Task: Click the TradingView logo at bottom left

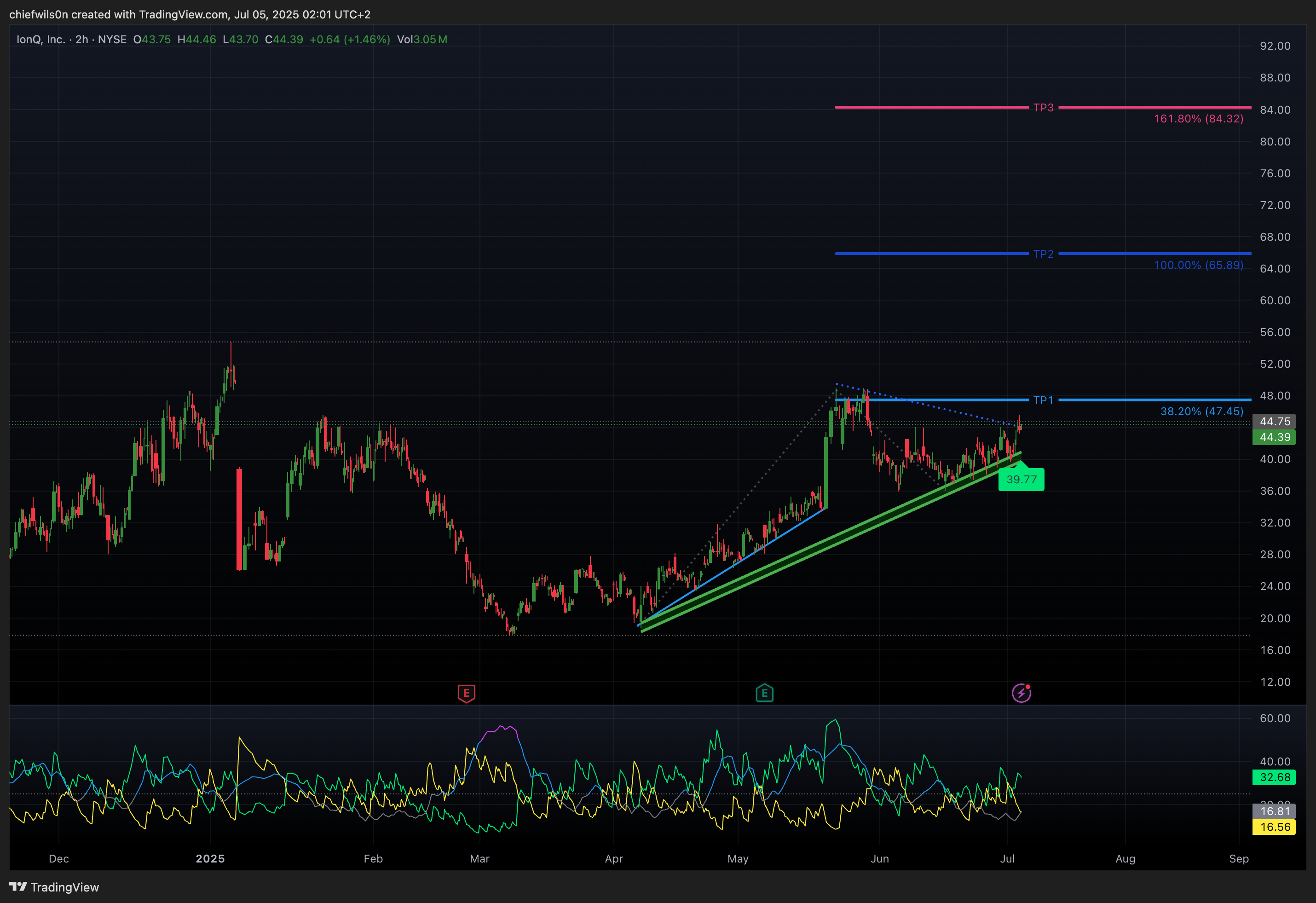Action: (x=54, y=887)
